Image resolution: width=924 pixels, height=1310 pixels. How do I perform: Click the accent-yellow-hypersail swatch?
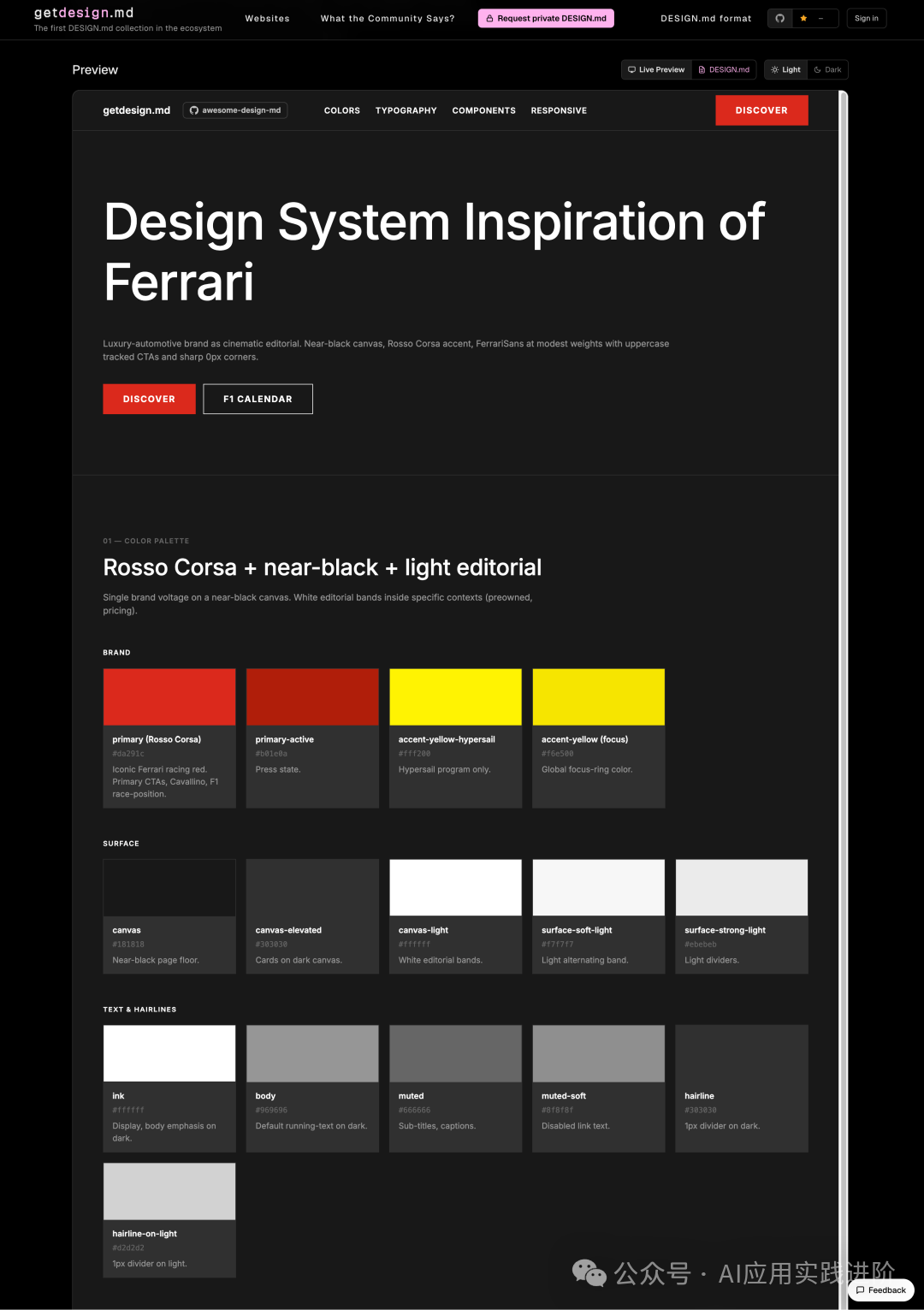(455, 697)
